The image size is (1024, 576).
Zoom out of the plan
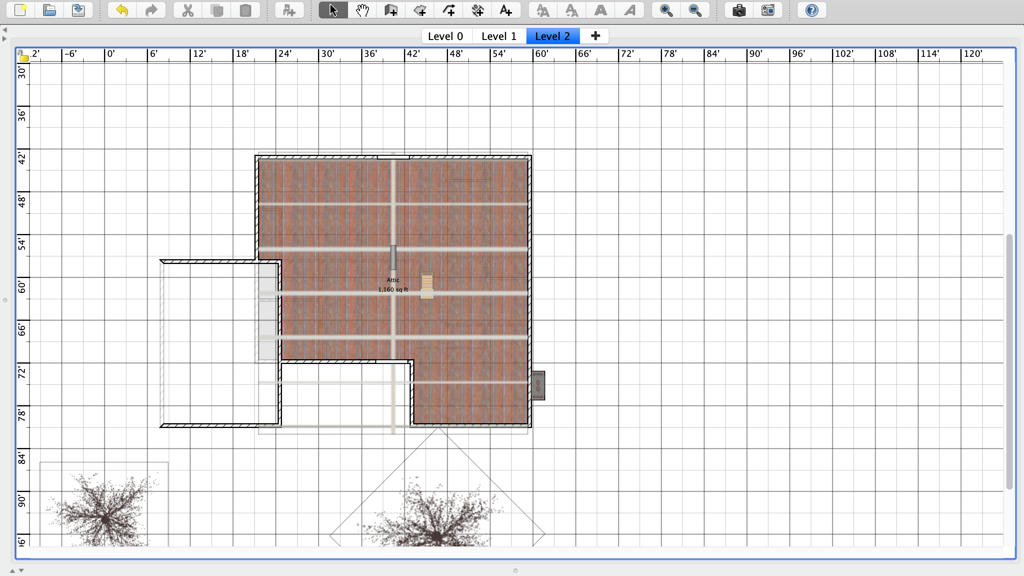tap(695, 10)
